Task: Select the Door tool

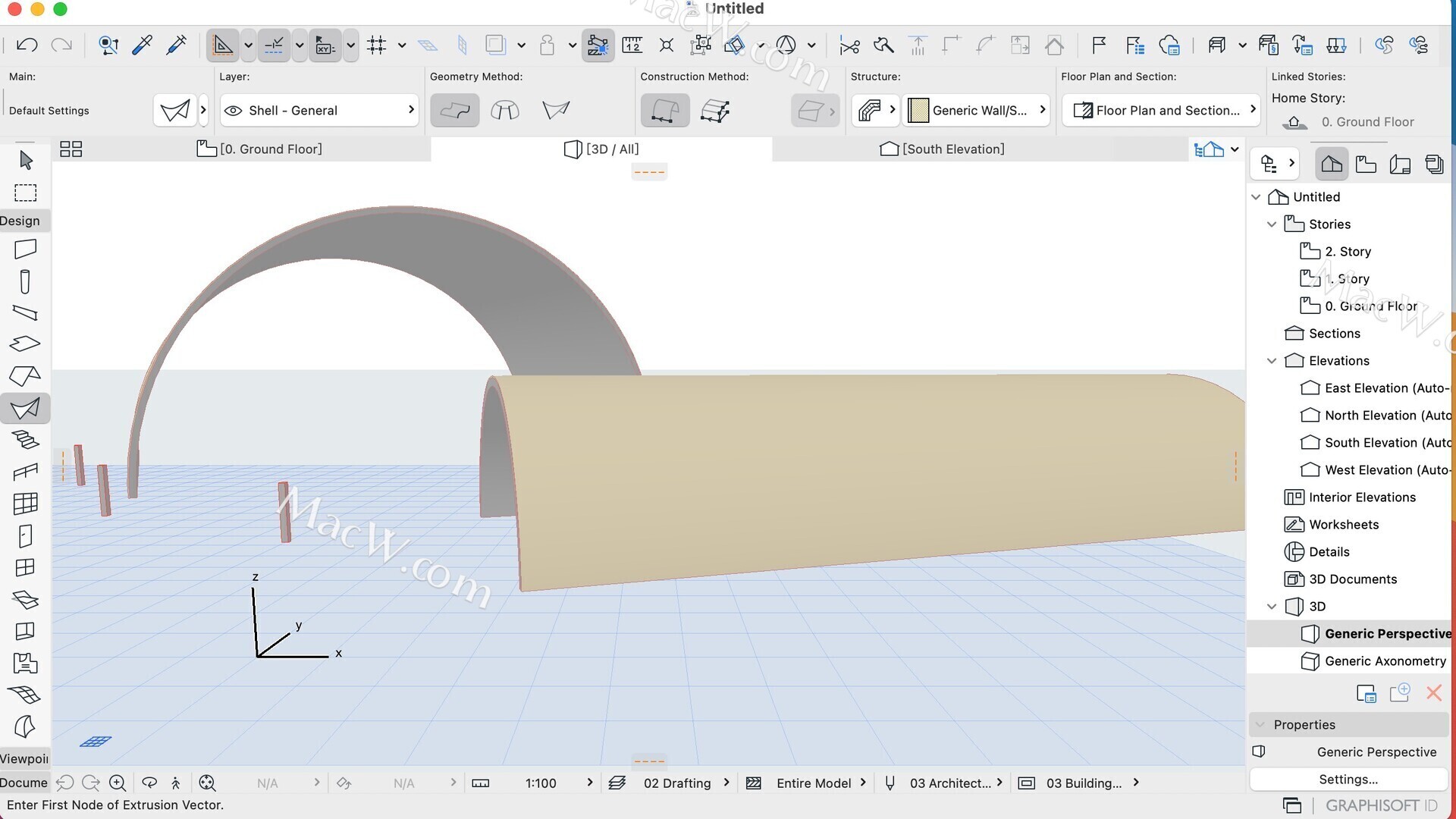Action: (x=25, y=535)
